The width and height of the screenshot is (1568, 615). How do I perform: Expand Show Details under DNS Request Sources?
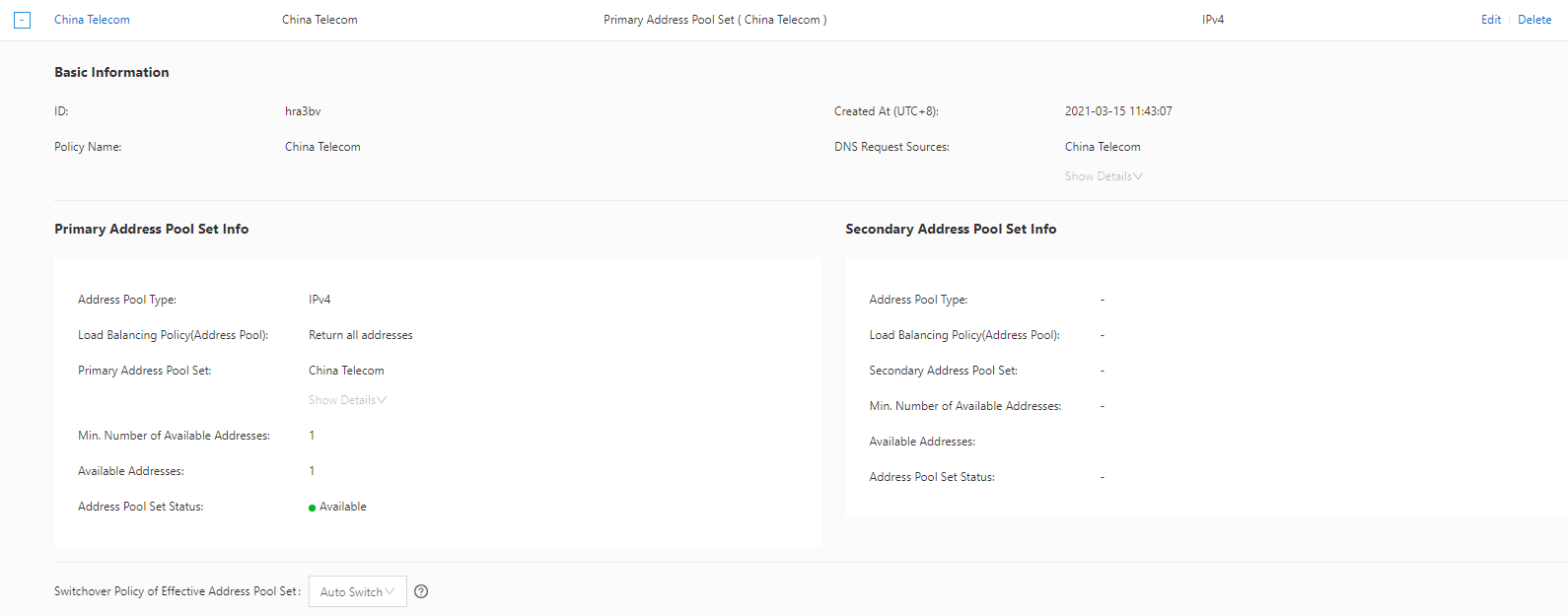1103,176
